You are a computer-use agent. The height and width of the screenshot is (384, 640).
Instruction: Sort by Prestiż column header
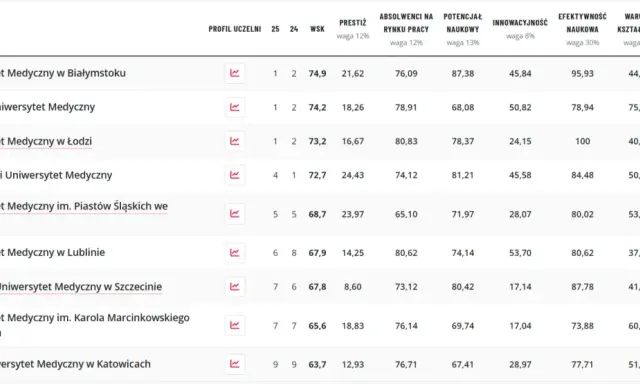353,23
